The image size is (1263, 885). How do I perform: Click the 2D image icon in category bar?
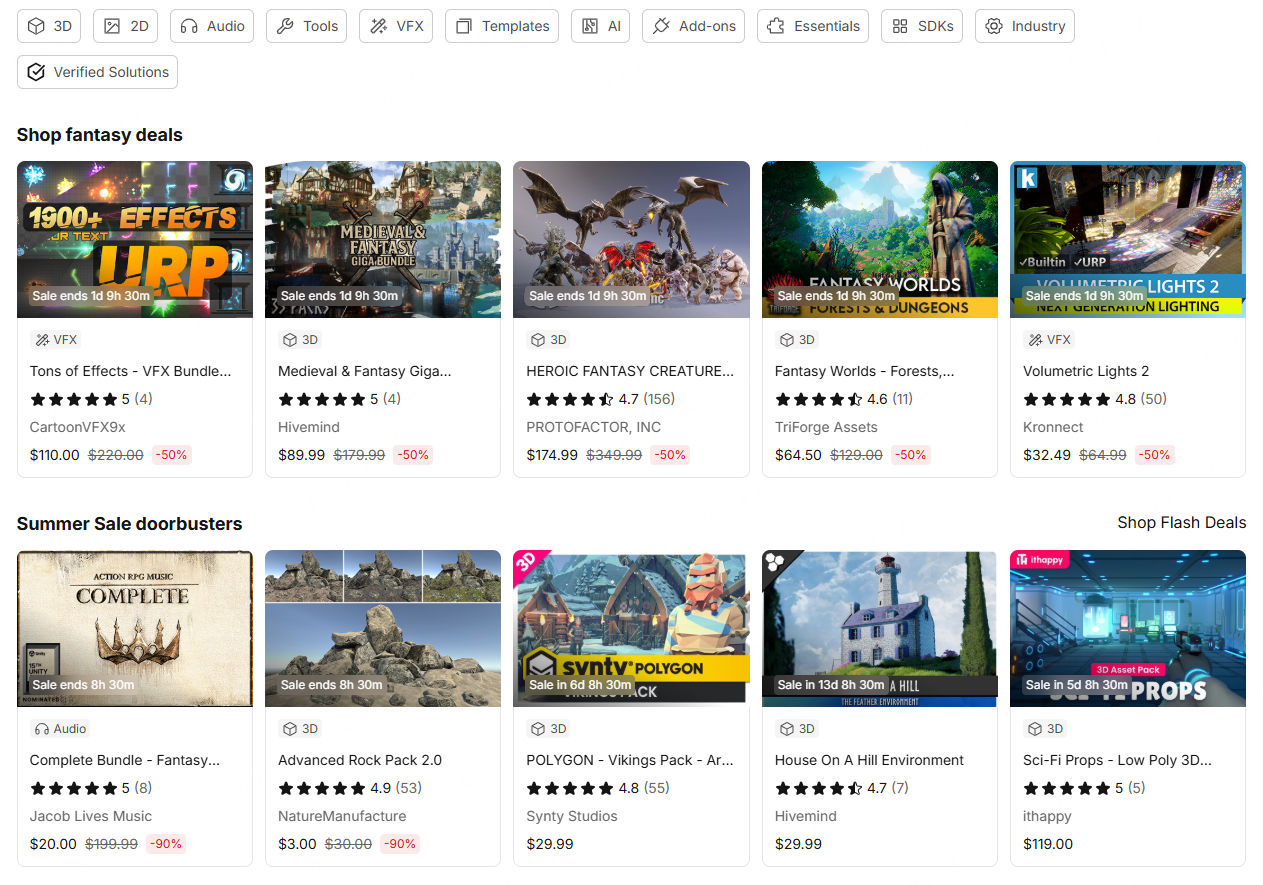(x=112, y=26)
